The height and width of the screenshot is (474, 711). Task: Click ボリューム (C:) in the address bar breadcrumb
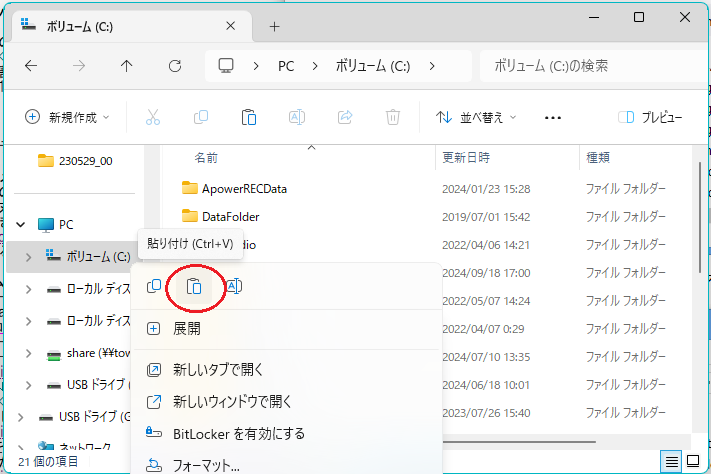click(373, 67)
